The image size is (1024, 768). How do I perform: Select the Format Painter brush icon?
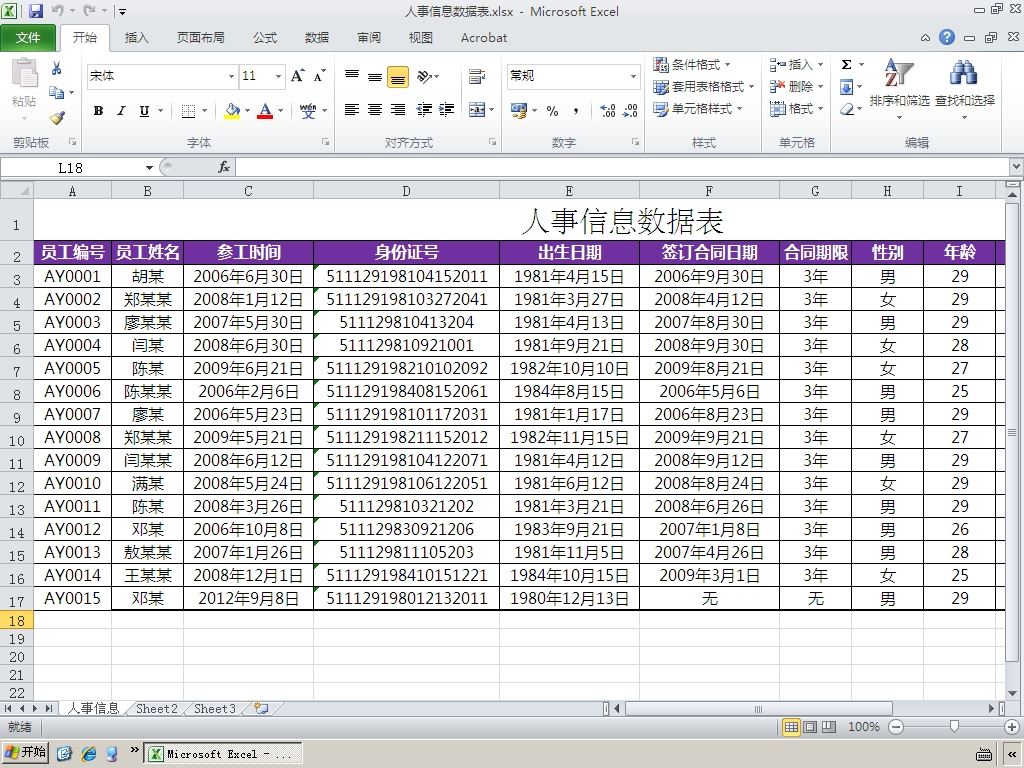[x=57, y=118]
